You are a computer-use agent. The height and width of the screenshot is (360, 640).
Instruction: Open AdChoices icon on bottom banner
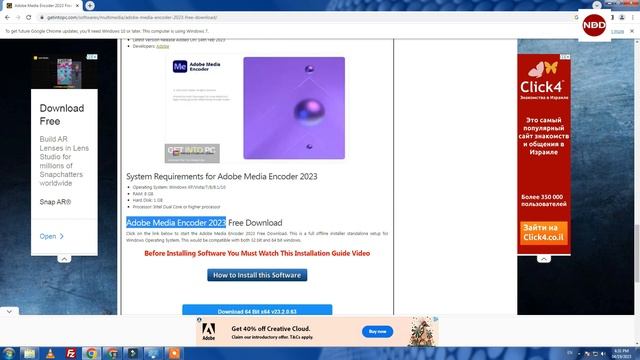[436, 319]
